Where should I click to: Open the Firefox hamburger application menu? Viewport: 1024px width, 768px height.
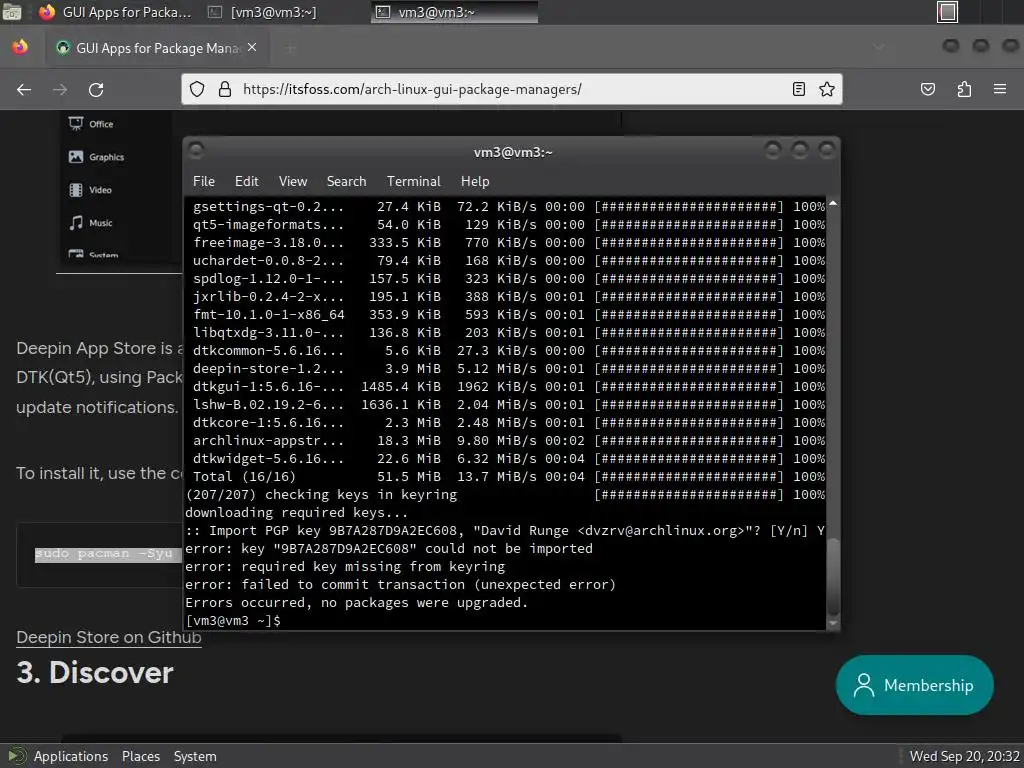click(x=1000, y=89)
